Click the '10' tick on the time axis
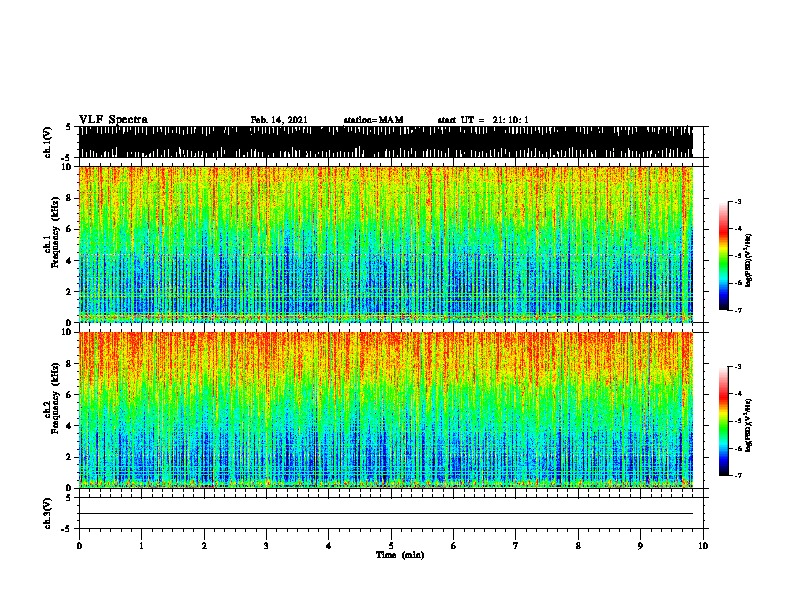 (x=703, y=545)
